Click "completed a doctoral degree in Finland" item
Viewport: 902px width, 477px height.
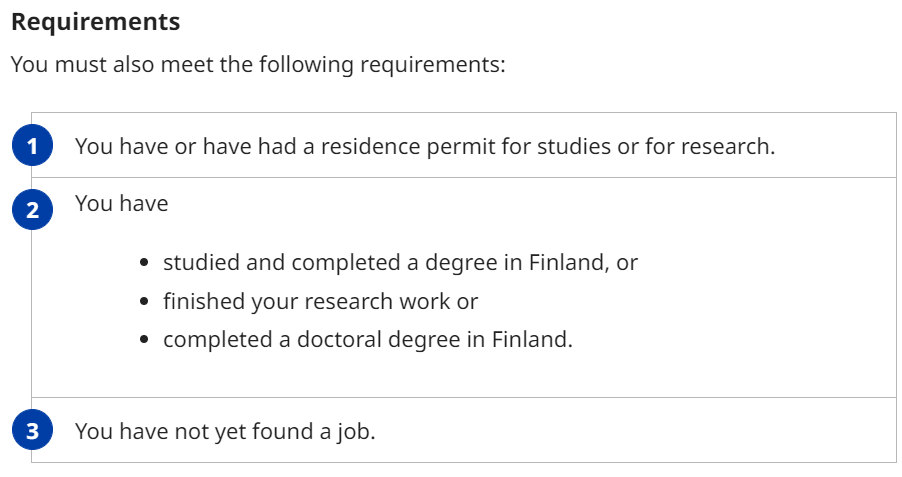[x=368, y=339]
